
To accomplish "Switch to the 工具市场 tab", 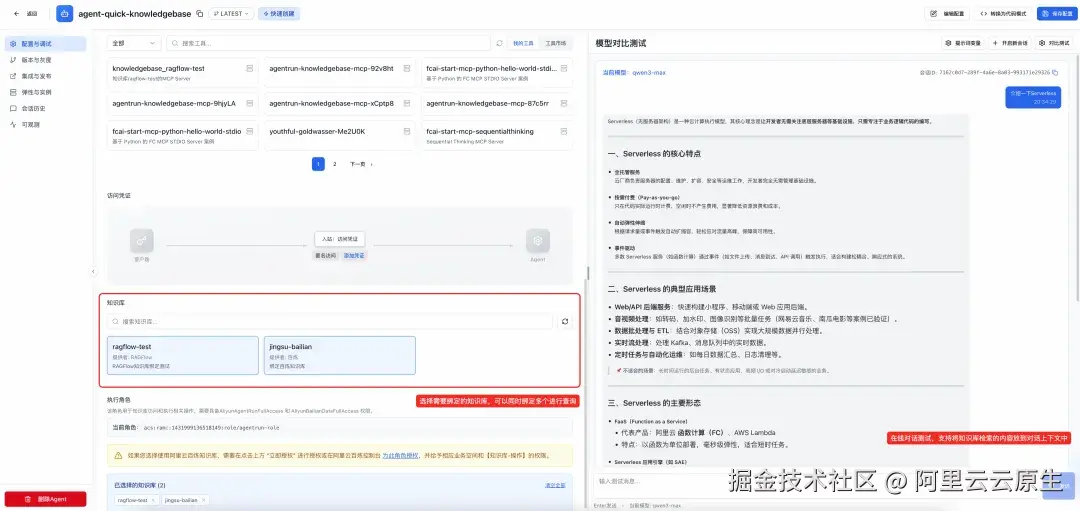I will tap(555, 43).
